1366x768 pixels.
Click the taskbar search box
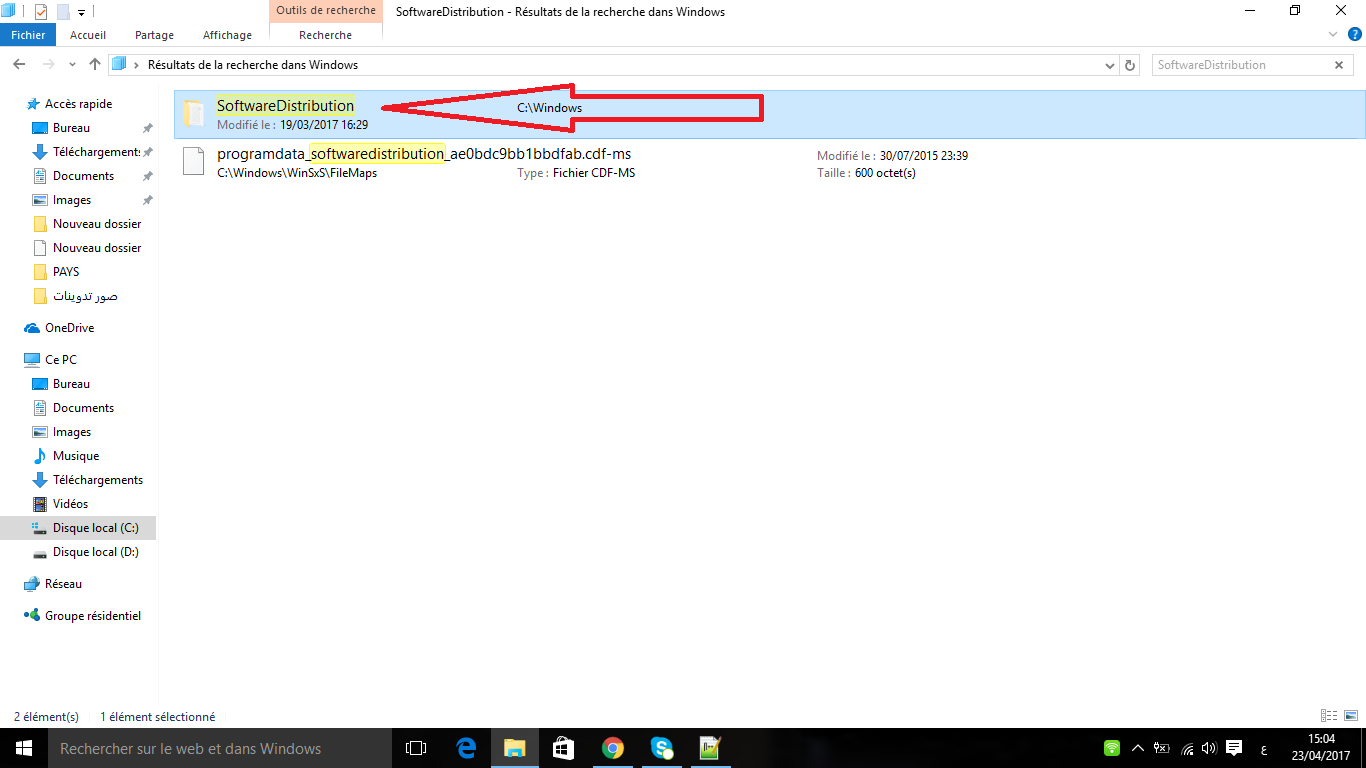click(x=220, y=748)
